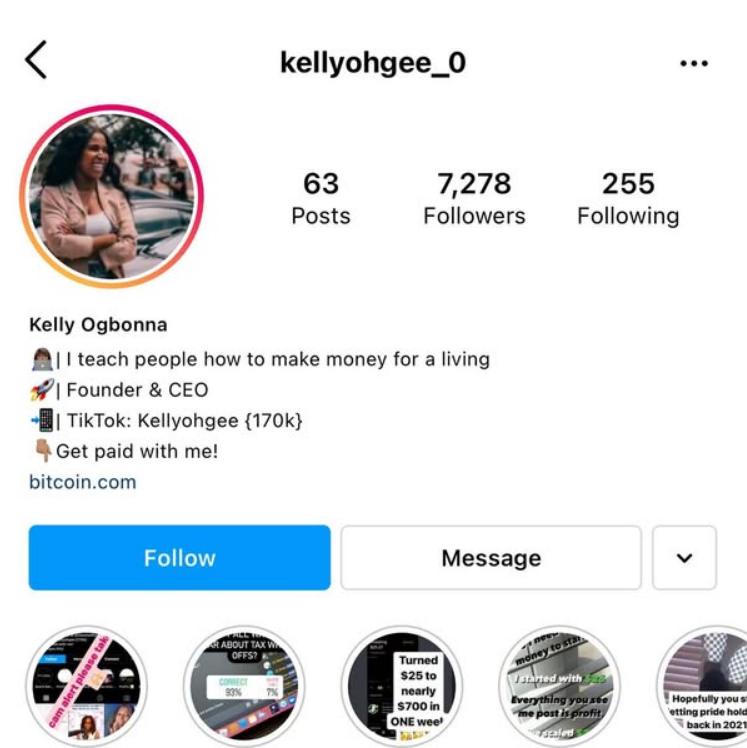Follow the kellyohgee_0 account
The image size is (747, 748).
[179, 558]
